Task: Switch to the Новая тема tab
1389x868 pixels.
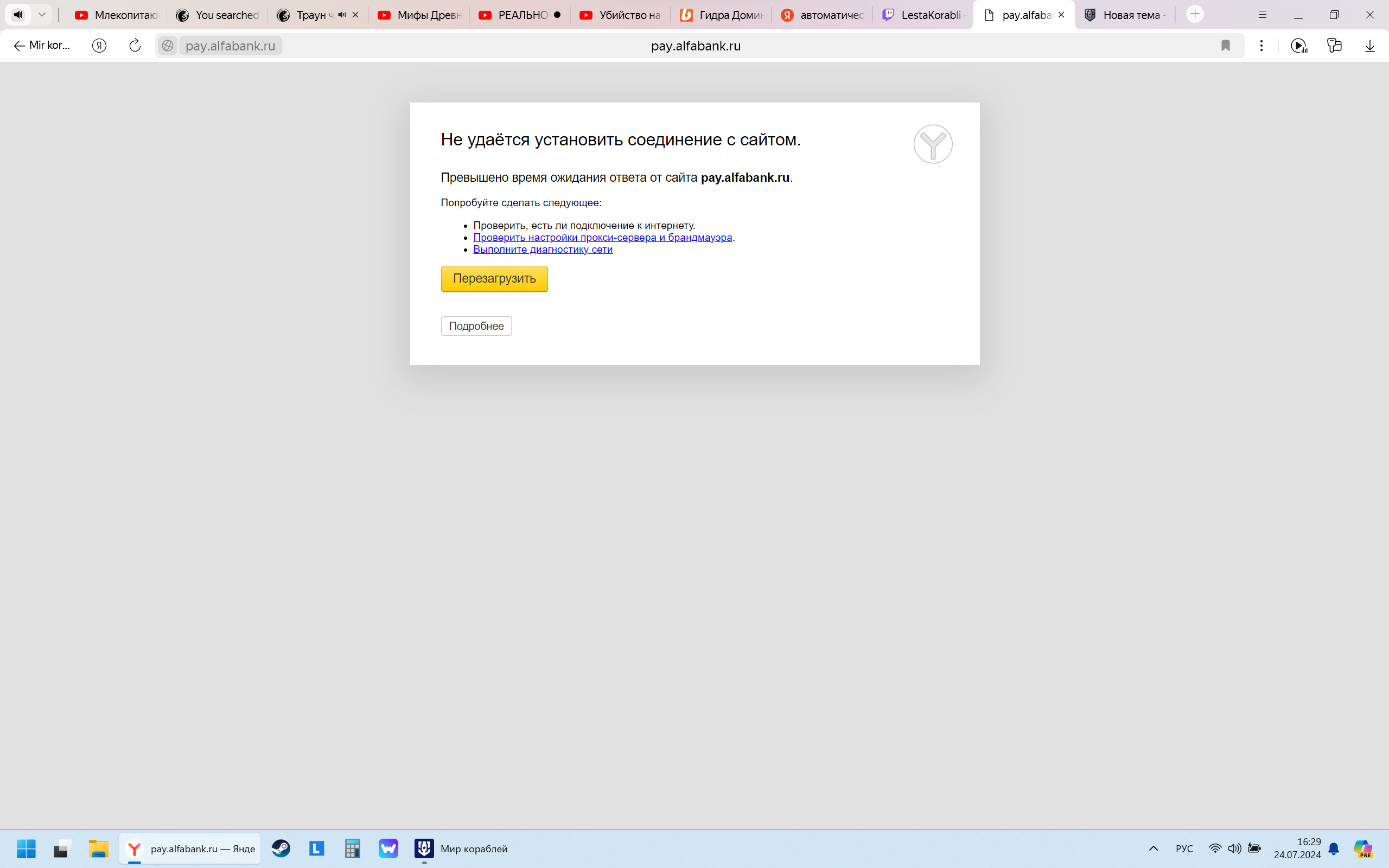Action: (x=1124, y=15)
